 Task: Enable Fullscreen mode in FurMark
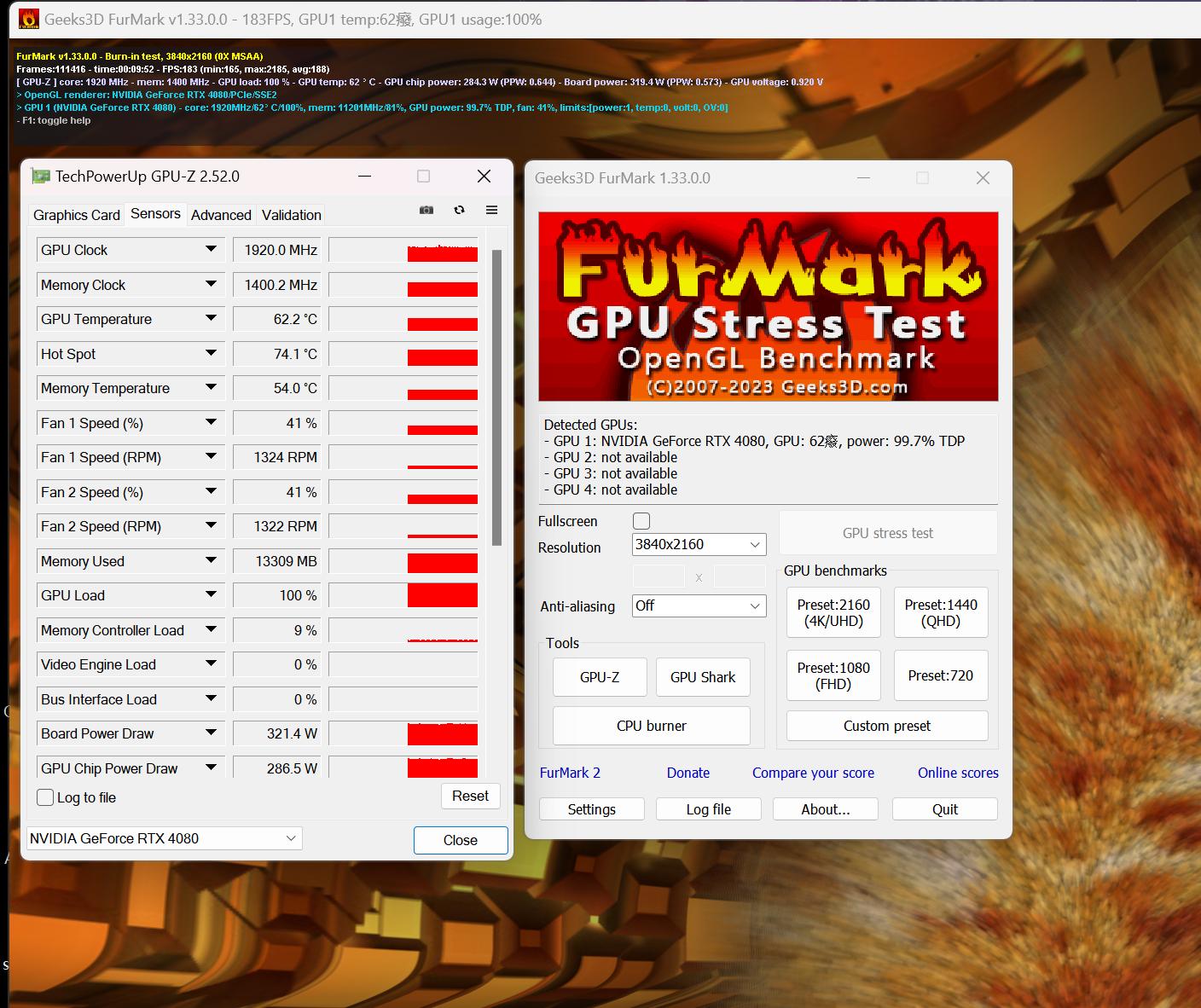click(641, 520)
